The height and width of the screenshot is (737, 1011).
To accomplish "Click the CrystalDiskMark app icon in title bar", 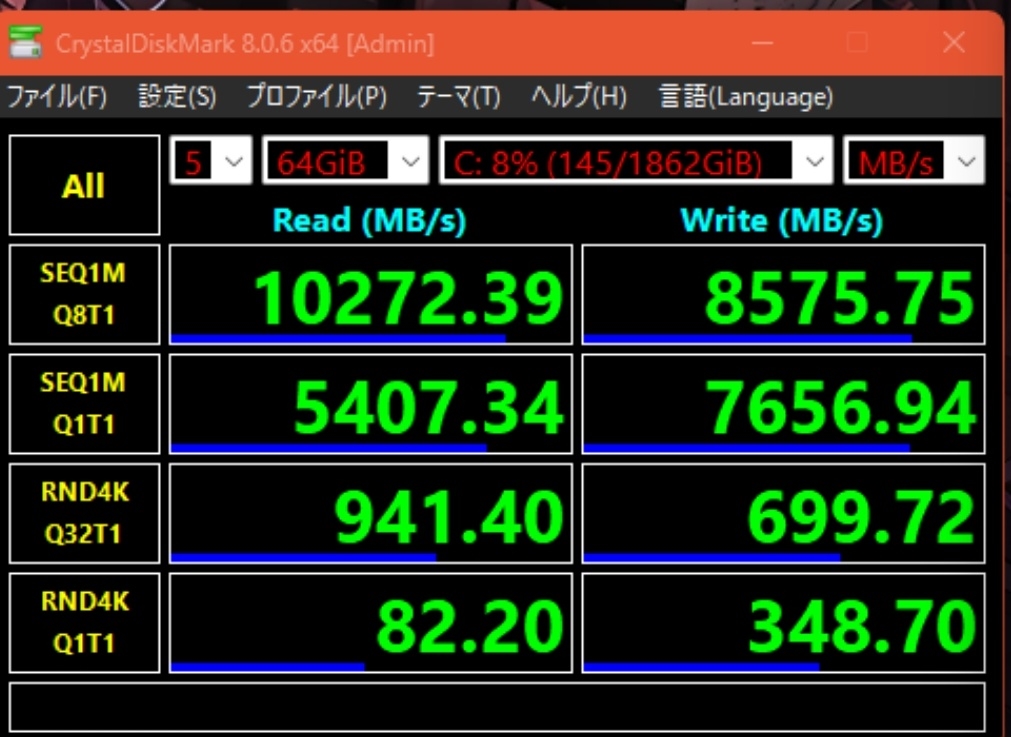I will click(x=26, y=42).
